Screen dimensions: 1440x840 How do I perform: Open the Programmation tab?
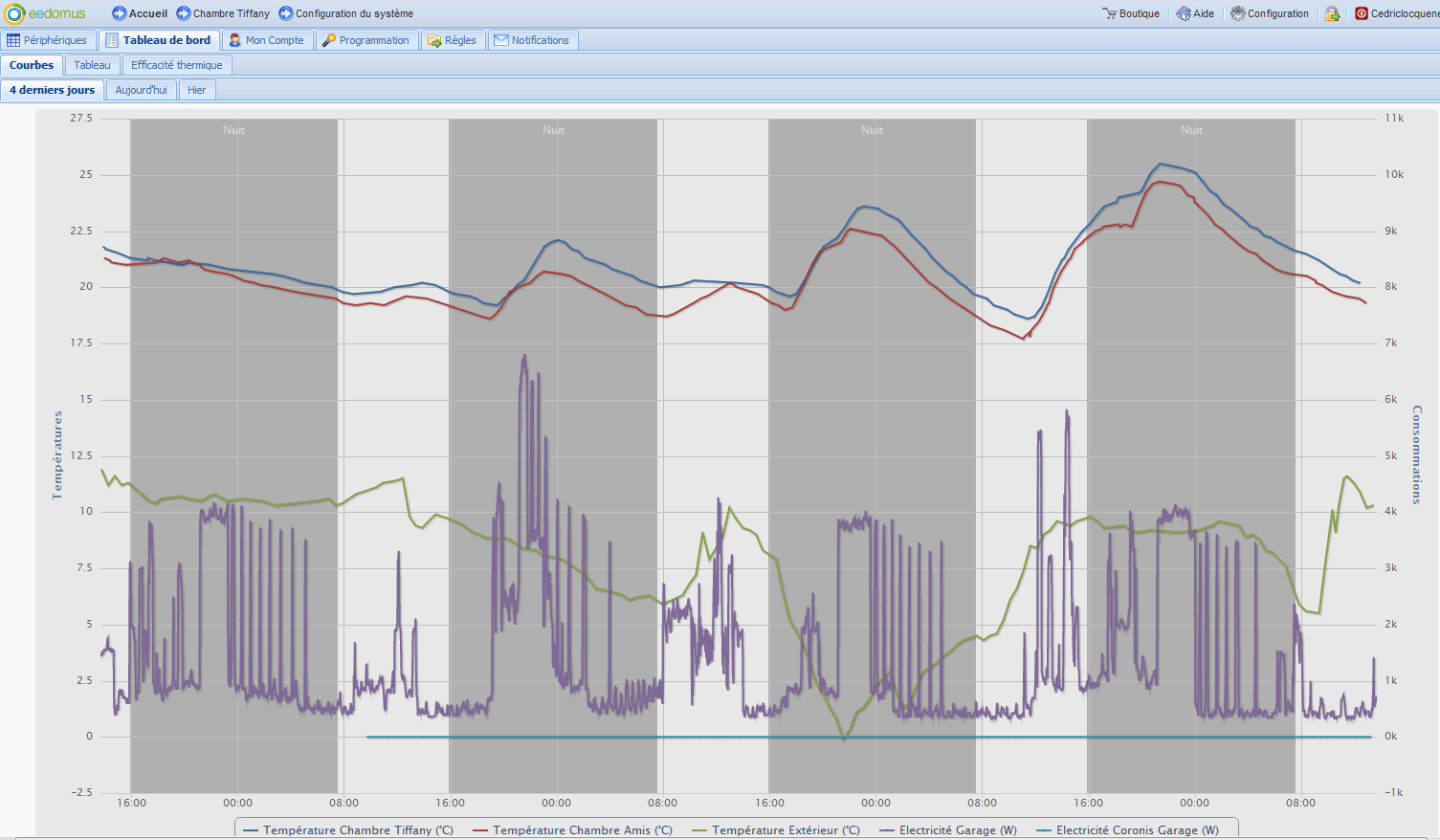(366, 40)
